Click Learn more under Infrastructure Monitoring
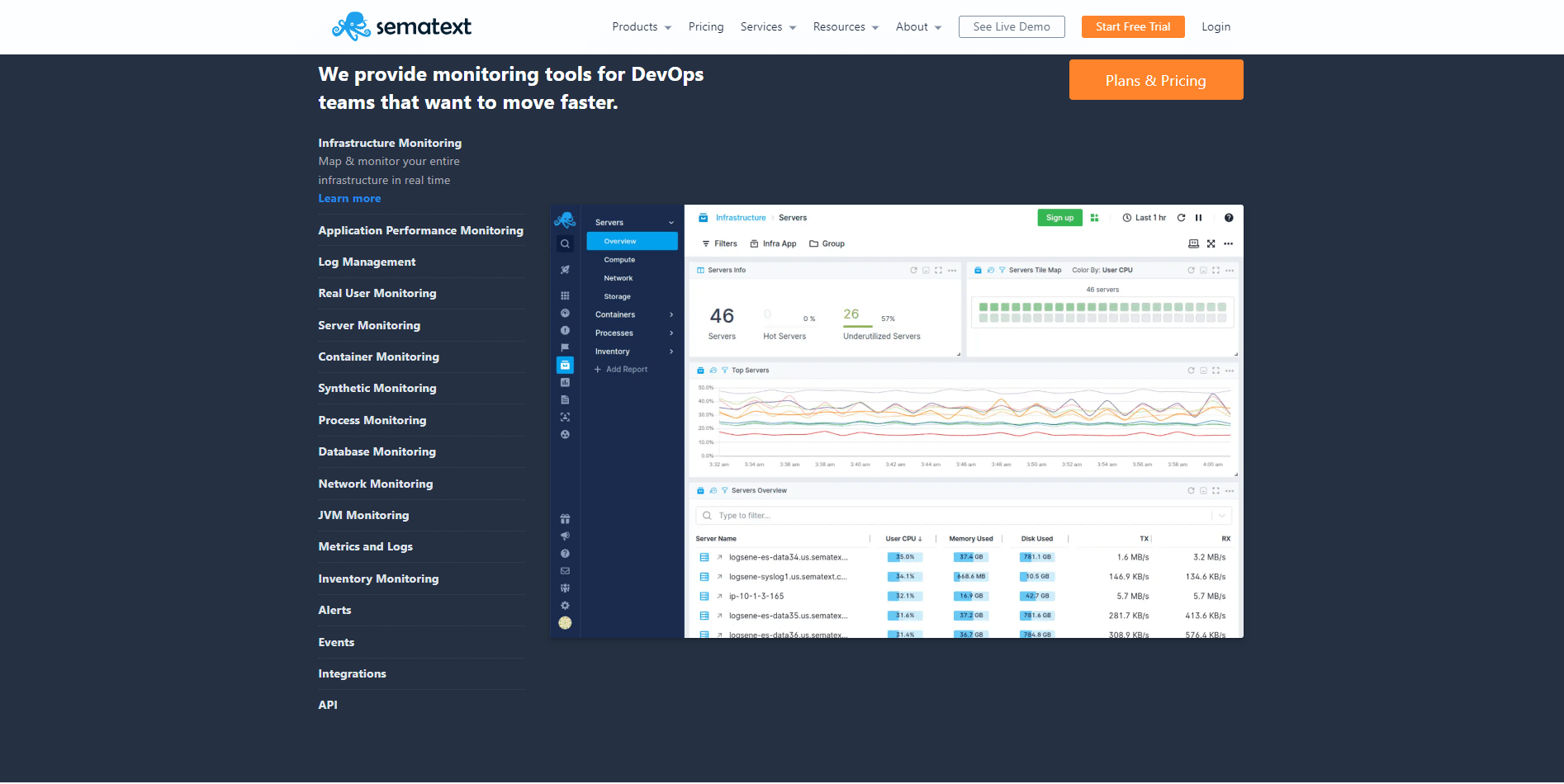 (350, 198)
